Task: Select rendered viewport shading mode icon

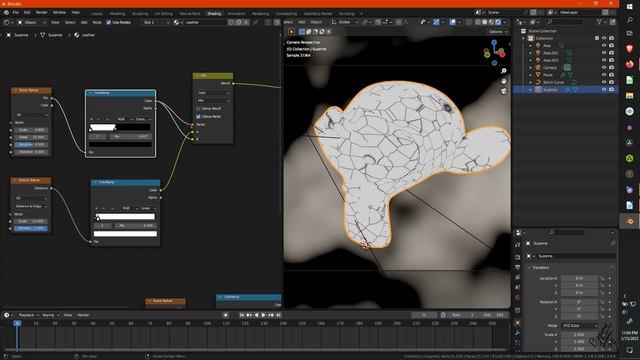Action: [498, 22]
